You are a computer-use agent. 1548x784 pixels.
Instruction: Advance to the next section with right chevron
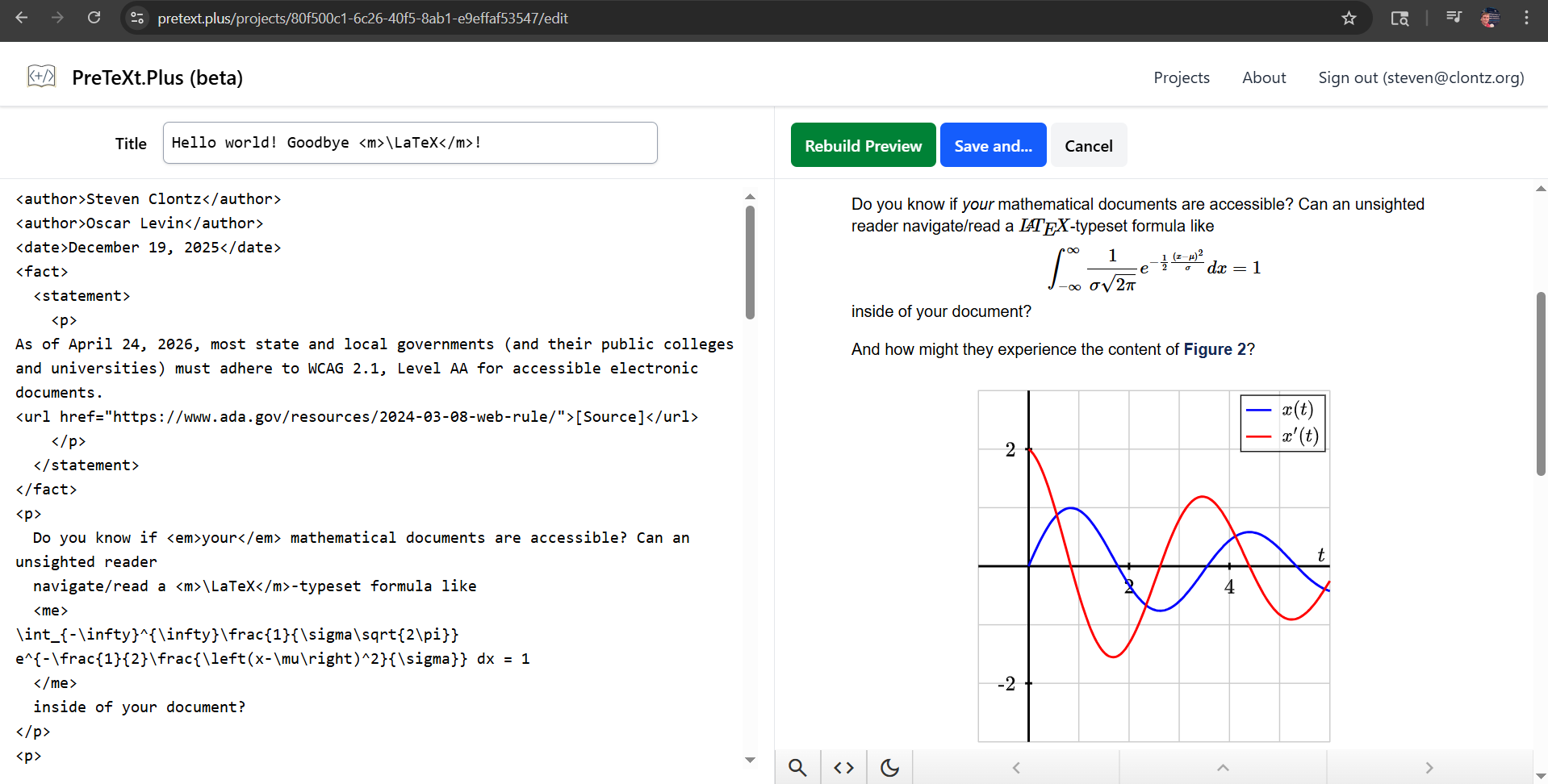click(1429, 767)
